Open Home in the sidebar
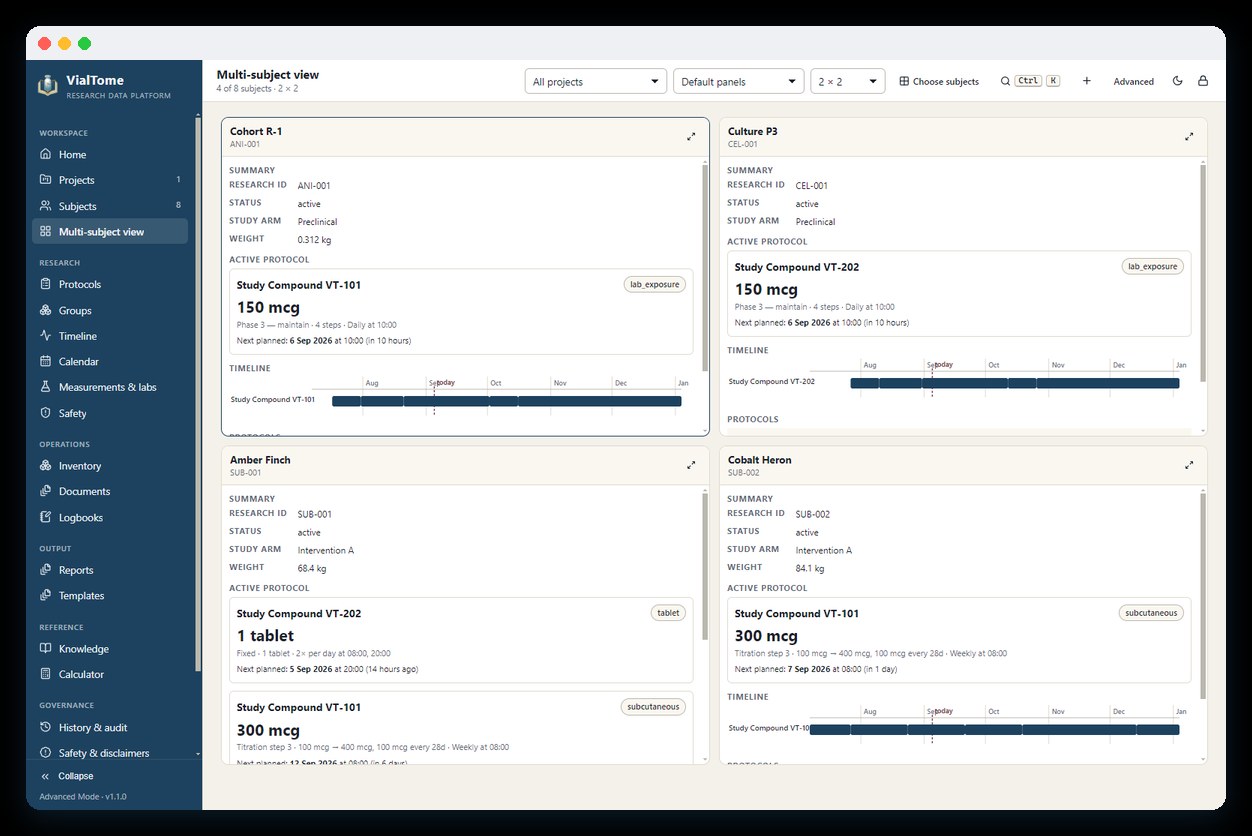Screen dimensions: 1252x836 click(x=110, y=154)
